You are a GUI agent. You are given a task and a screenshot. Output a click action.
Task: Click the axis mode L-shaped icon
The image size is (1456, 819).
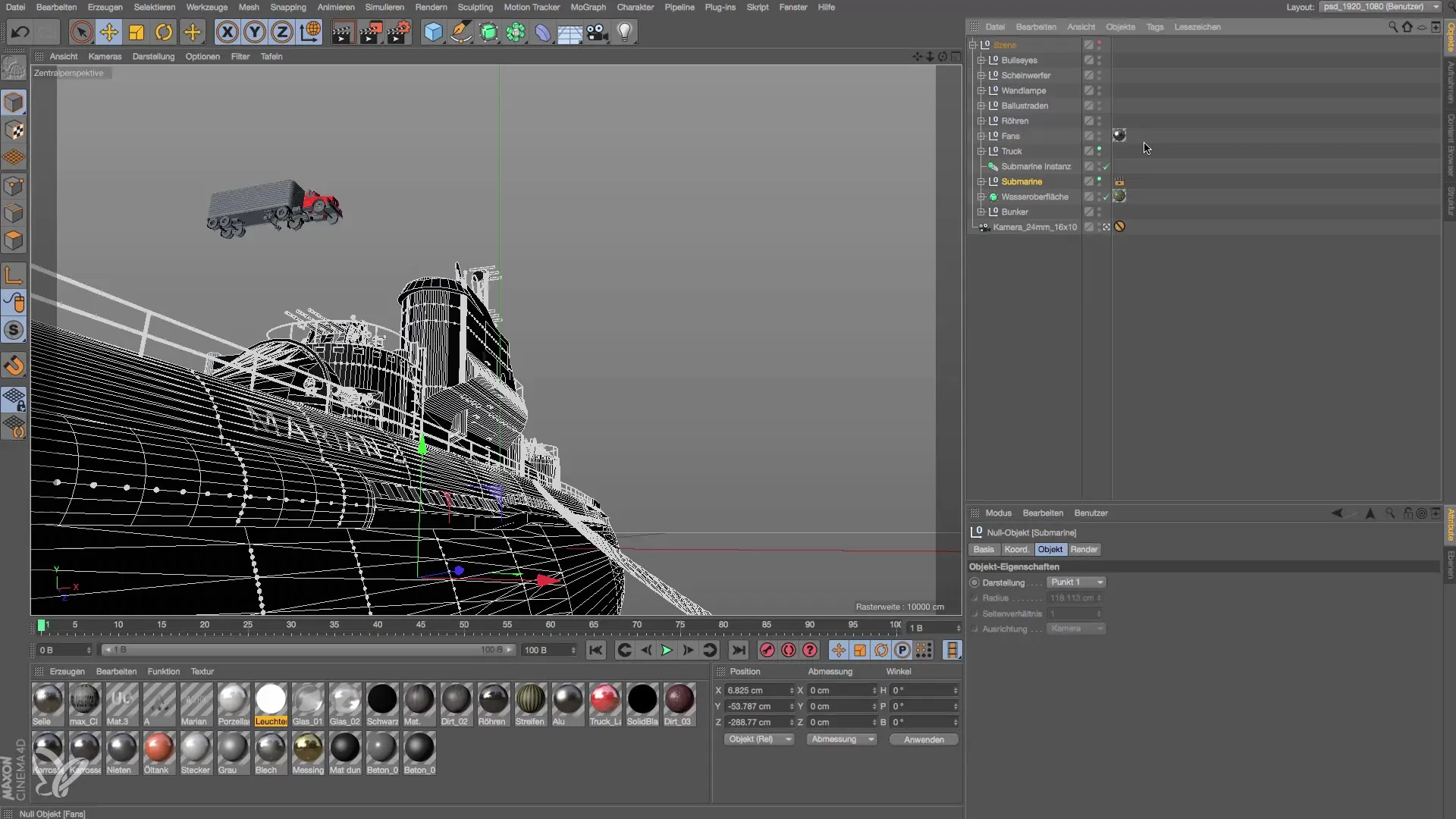pos(14,275)
